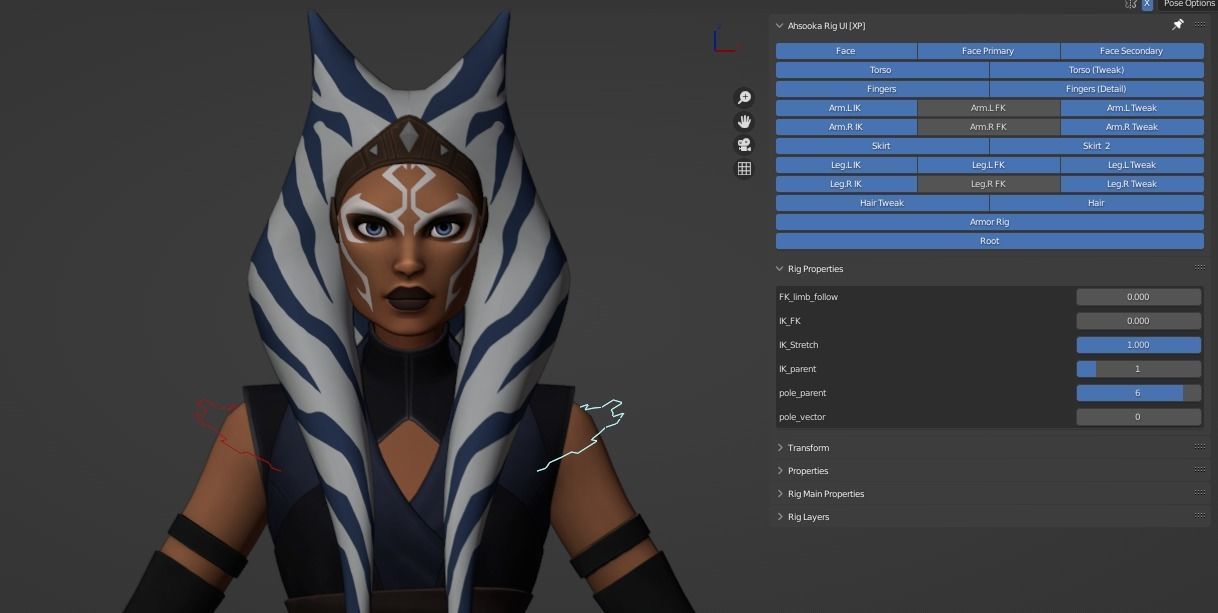Click the Leg.R IK layer button
Screen dimensions: 1218x613
click(846, 184)
